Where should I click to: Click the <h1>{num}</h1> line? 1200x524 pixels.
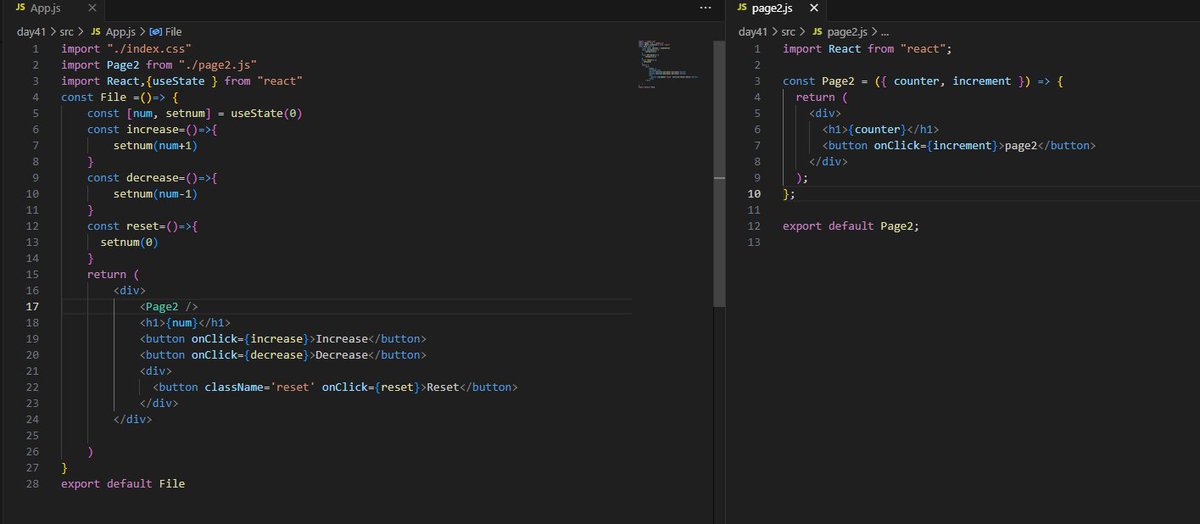point(185,322)
